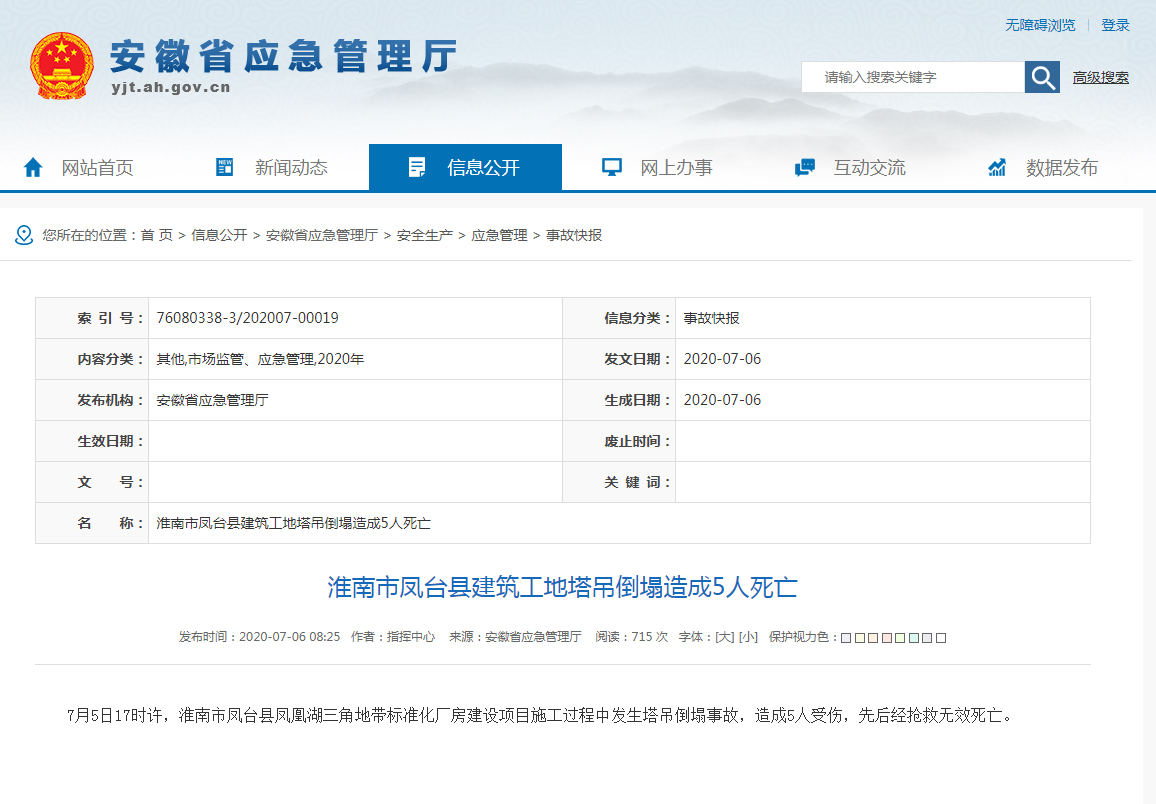Select the peach eye-protection swatch
Screen dimensions: 1156x804
click(x=873, y=638)
